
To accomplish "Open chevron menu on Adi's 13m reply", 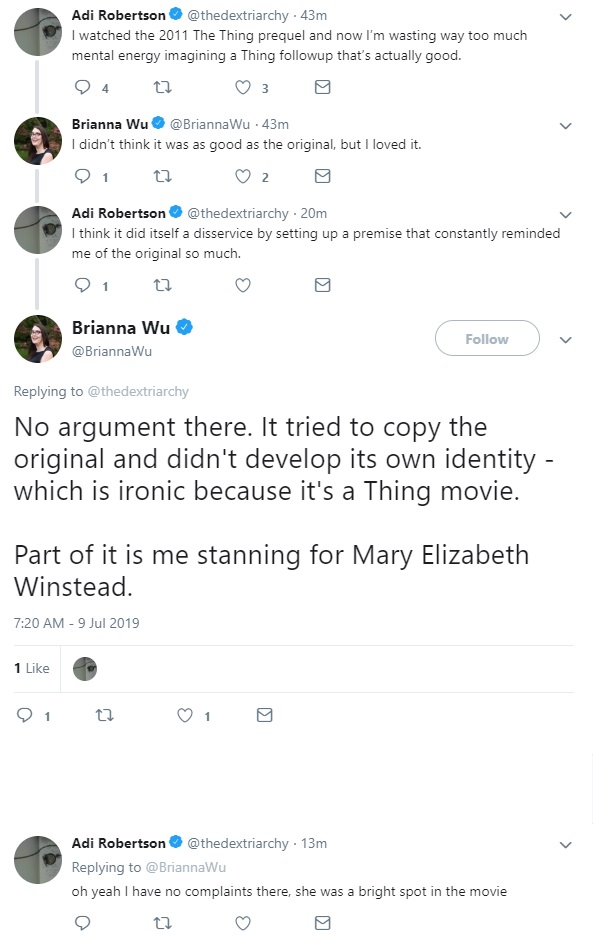I will [566, 845].
